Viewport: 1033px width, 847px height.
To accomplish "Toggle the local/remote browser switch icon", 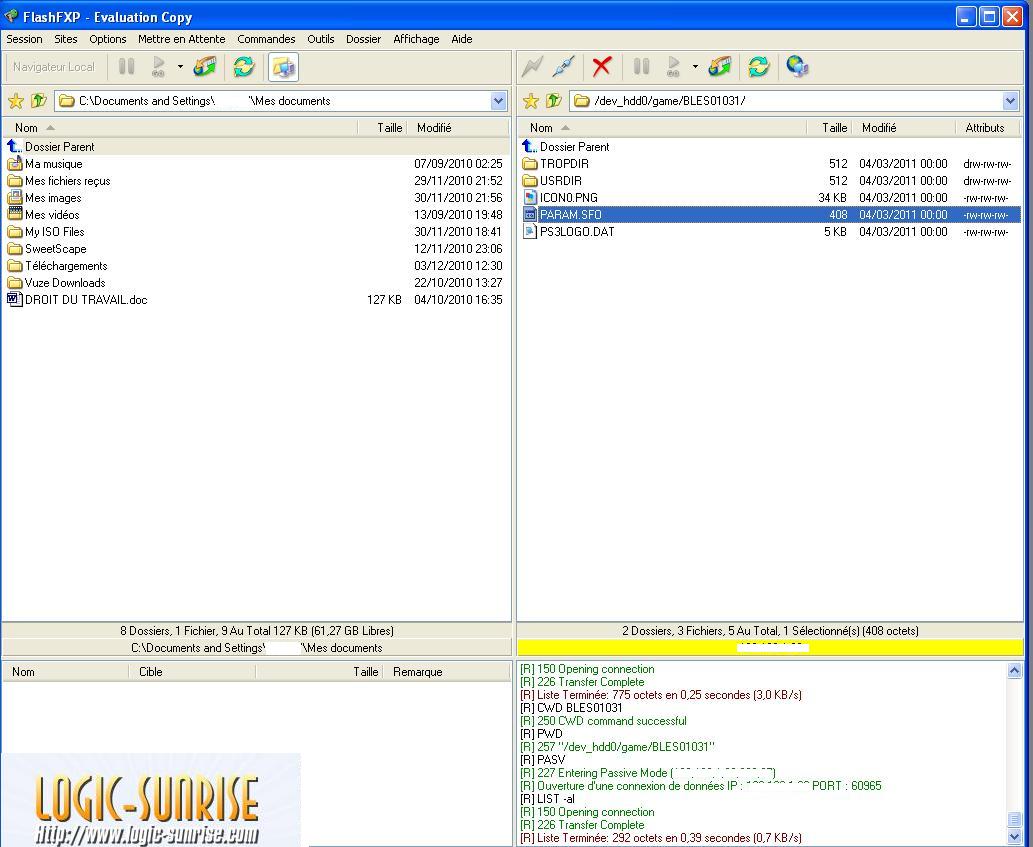I will tap(284, 67).
